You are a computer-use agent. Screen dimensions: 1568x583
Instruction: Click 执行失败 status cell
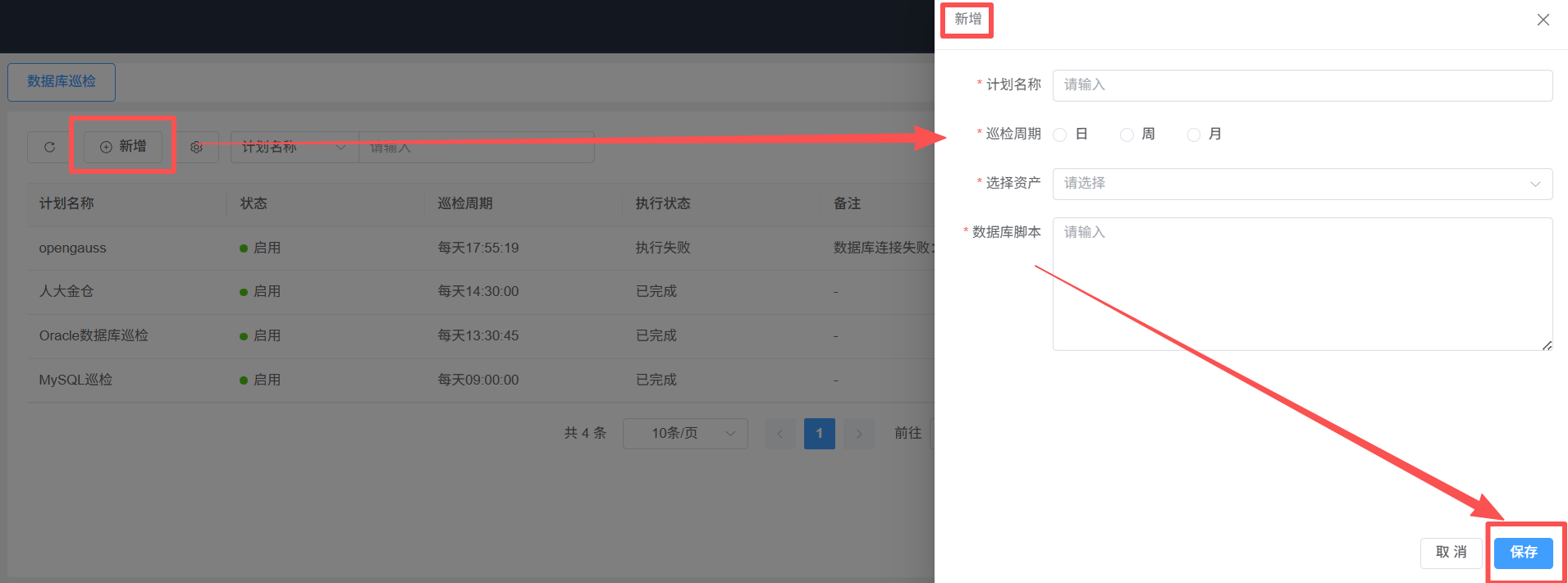pos(663,248)
